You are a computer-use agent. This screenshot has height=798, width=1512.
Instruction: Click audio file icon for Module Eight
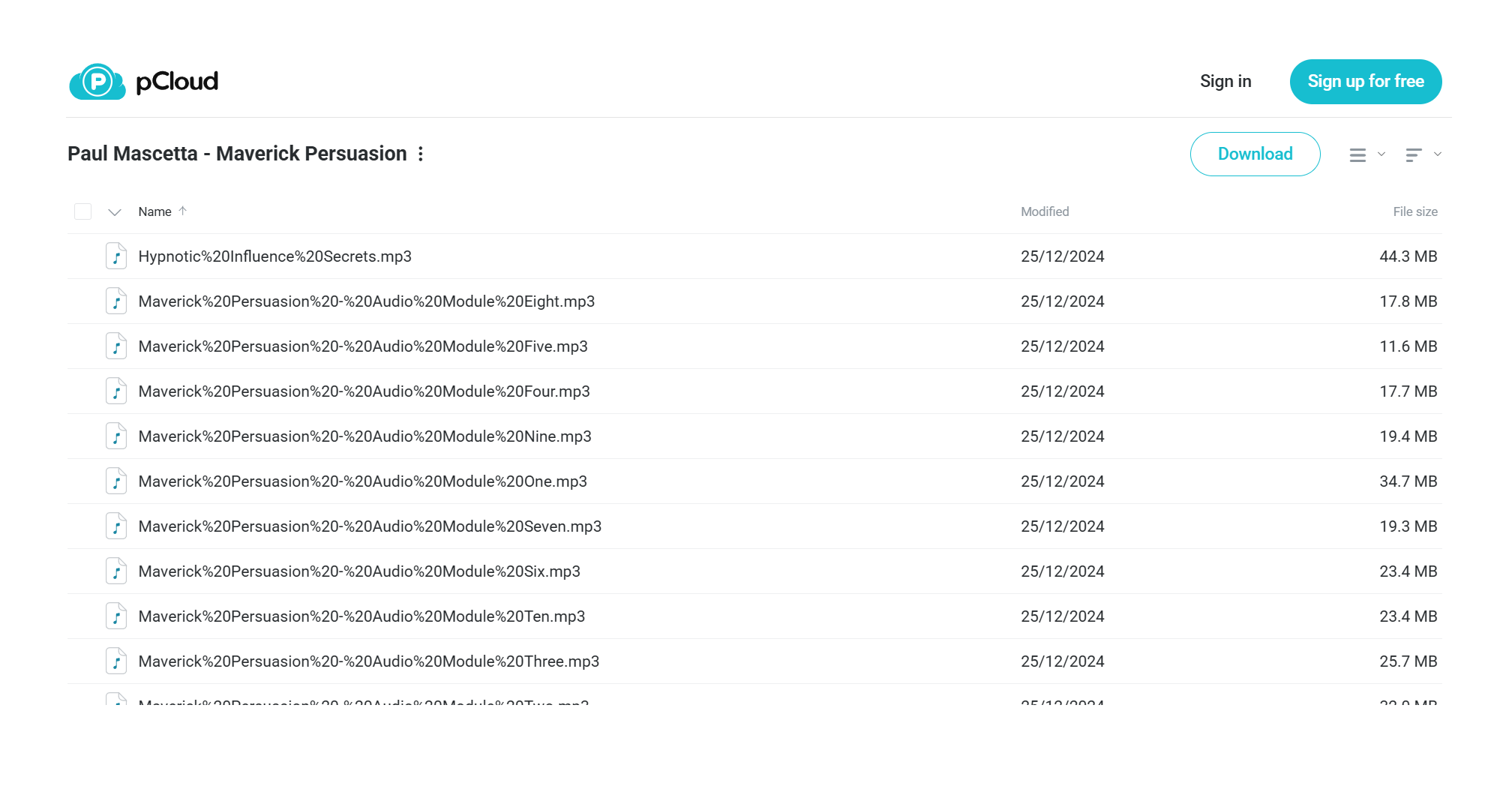pos(115,301)
